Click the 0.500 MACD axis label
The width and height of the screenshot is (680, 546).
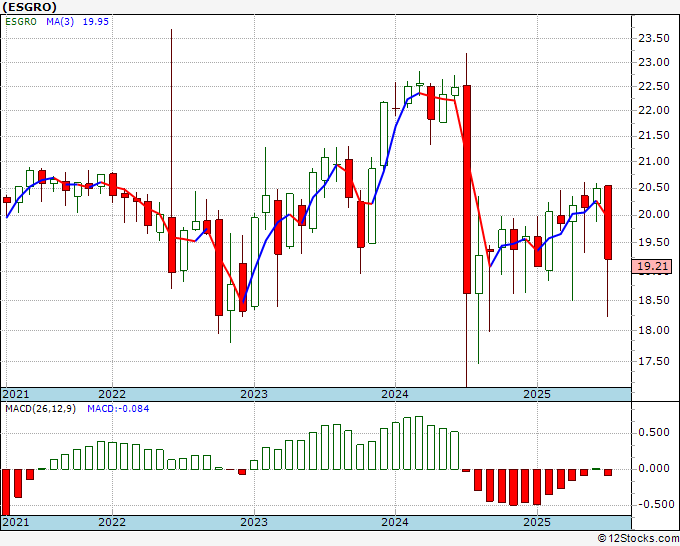click(x=654, y=433)
